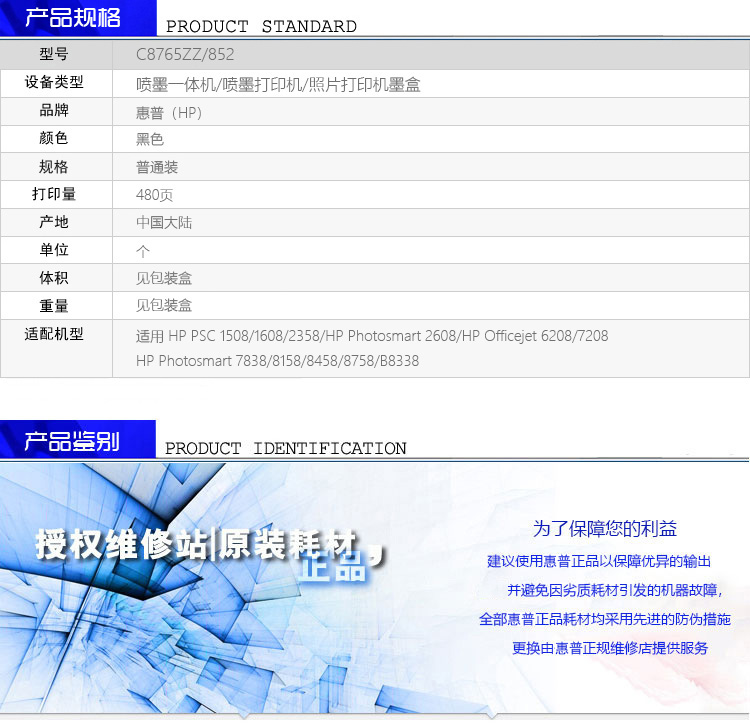Click the banner text 授权维修站|原装耗材

pos(196,544)
